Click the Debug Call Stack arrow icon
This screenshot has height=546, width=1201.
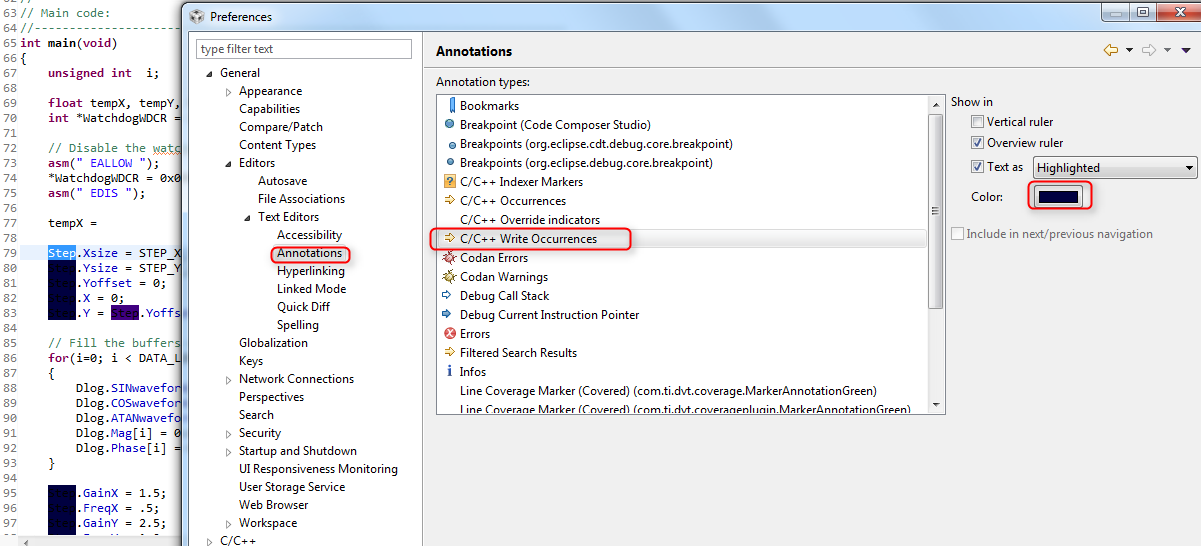click(450, 296)
